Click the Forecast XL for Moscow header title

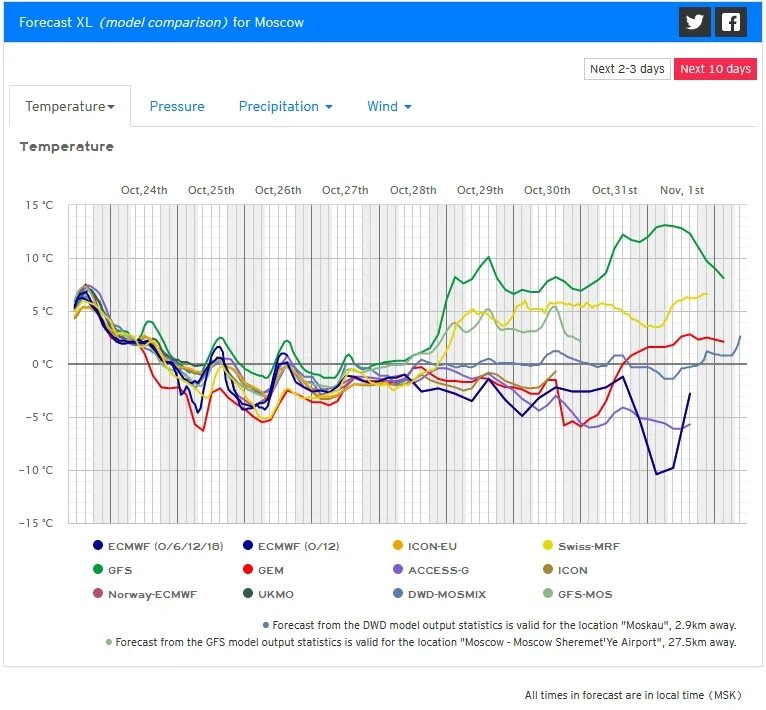[161, 22]
